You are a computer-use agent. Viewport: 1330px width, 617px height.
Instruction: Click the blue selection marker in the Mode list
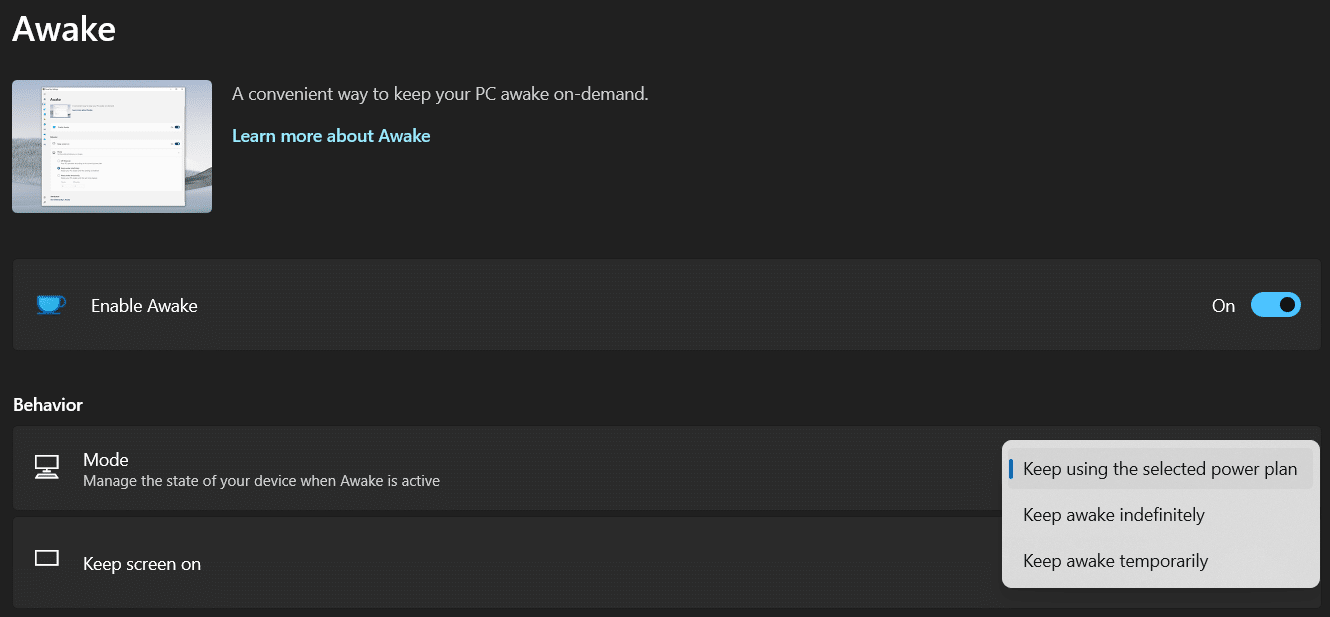1011,469
